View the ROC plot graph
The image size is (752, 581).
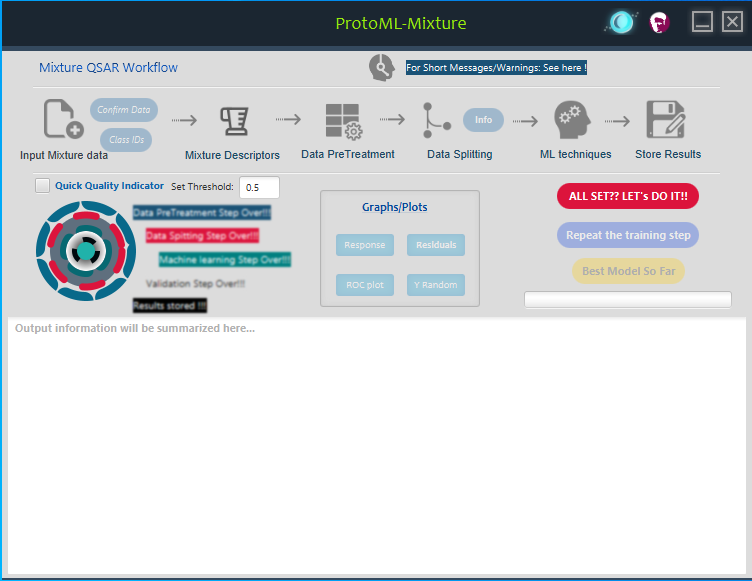[x=364, y=285]
